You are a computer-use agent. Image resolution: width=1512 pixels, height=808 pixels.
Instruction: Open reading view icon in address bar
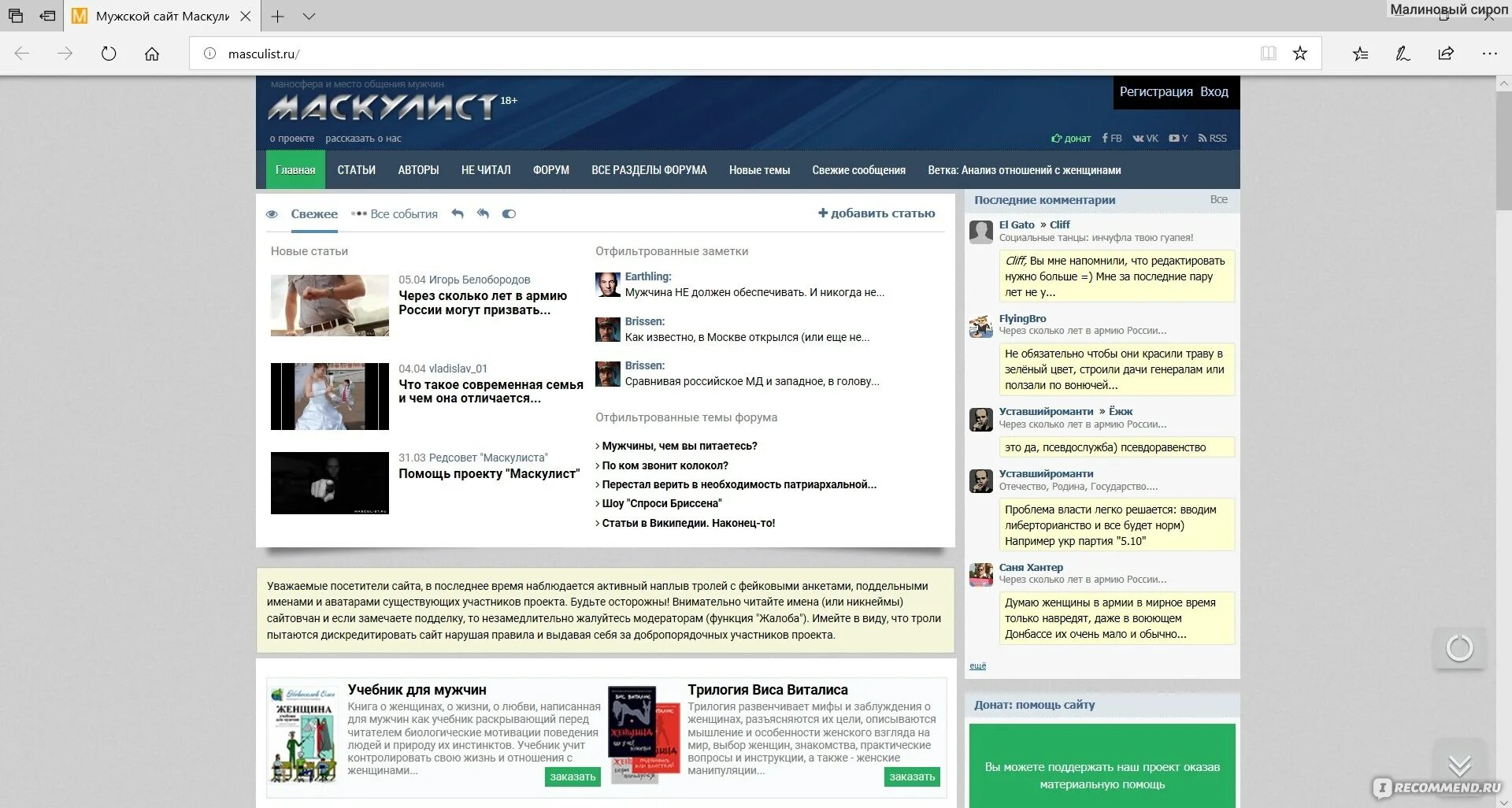tap(1268, 54)
